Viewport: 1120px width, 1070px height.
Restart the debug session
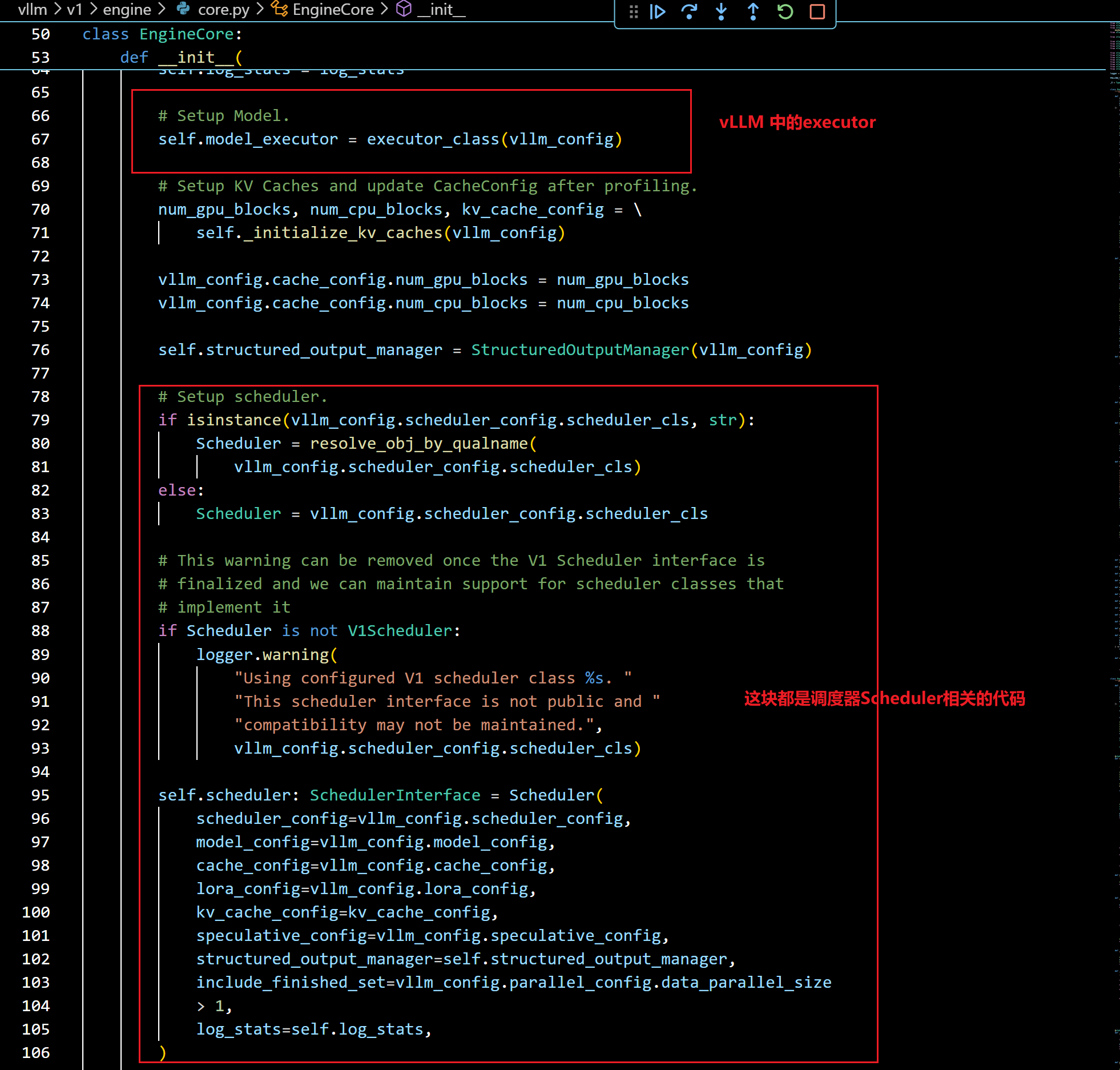(785, 11)
